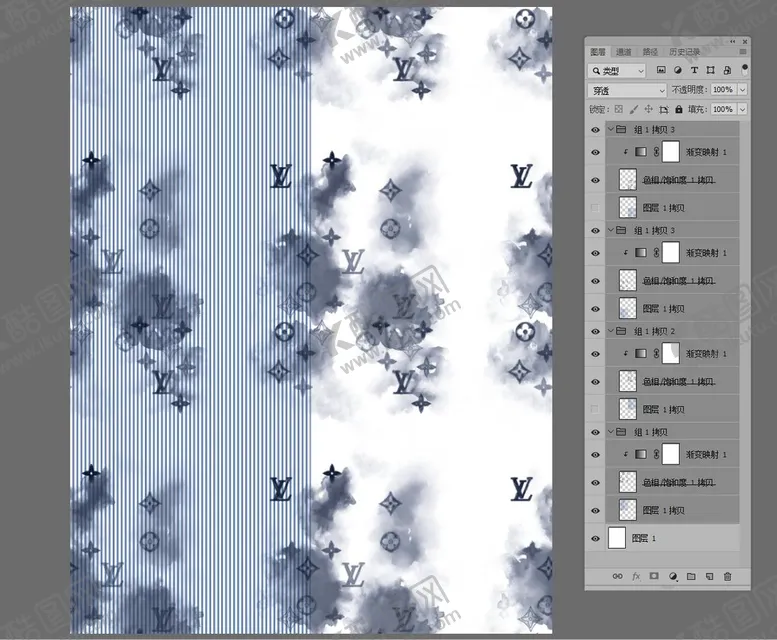This screenshot has width=777, height=640.
Task: Open the 类型 filter kind dropdown
Action: [x=617, y=71]
